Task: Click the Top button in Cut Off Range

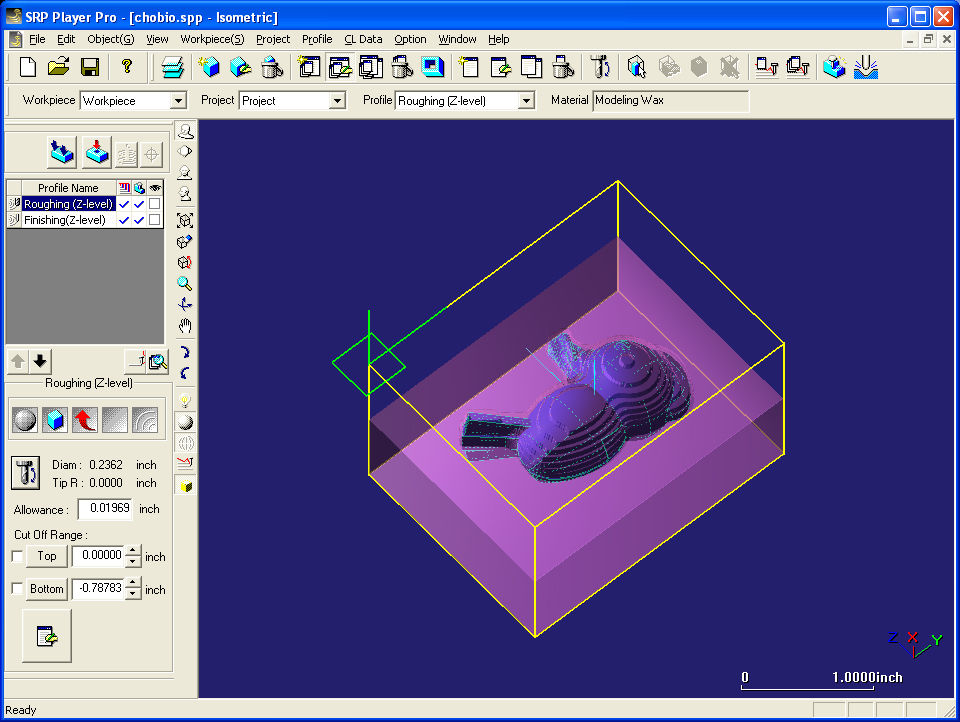Action: point(47,556)
